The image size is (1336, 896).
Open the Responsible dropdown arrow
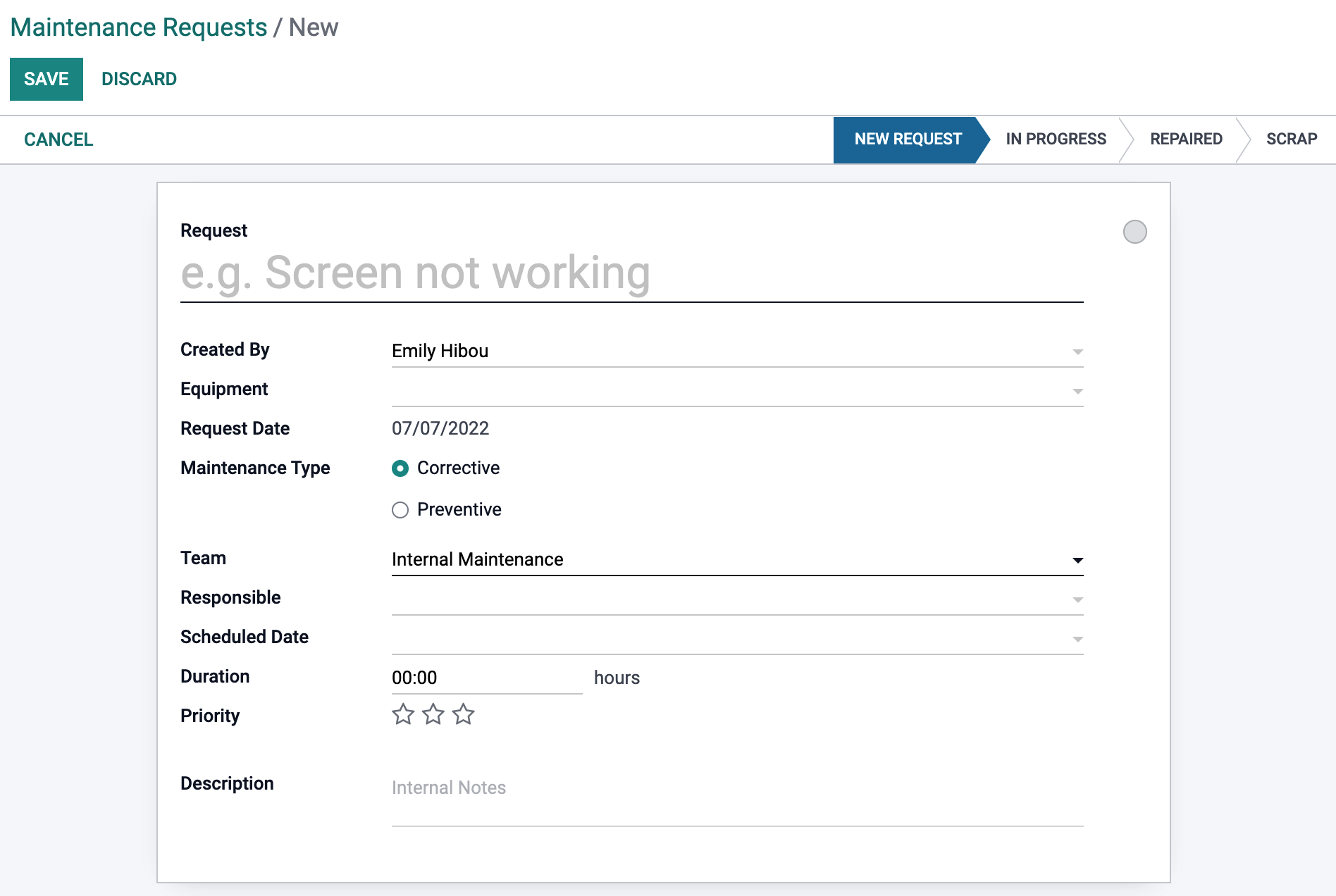[1077, 599]
